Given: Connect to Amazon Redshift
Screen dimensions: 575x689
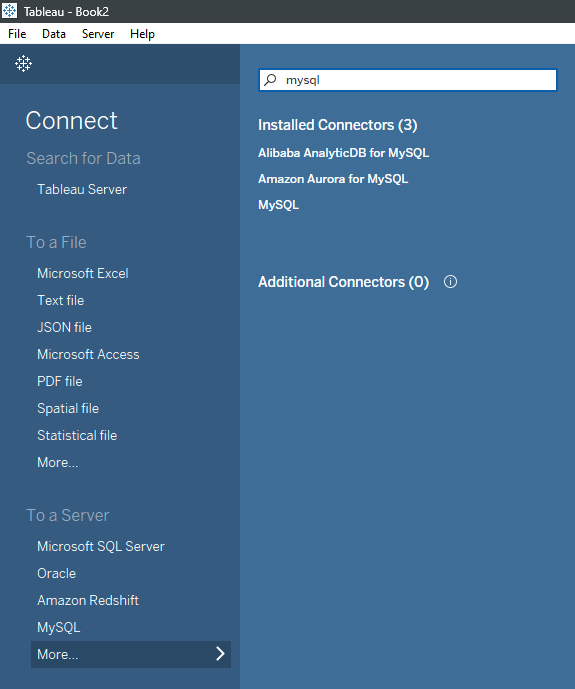Looking at the screenshot, I should pos(88,600).
